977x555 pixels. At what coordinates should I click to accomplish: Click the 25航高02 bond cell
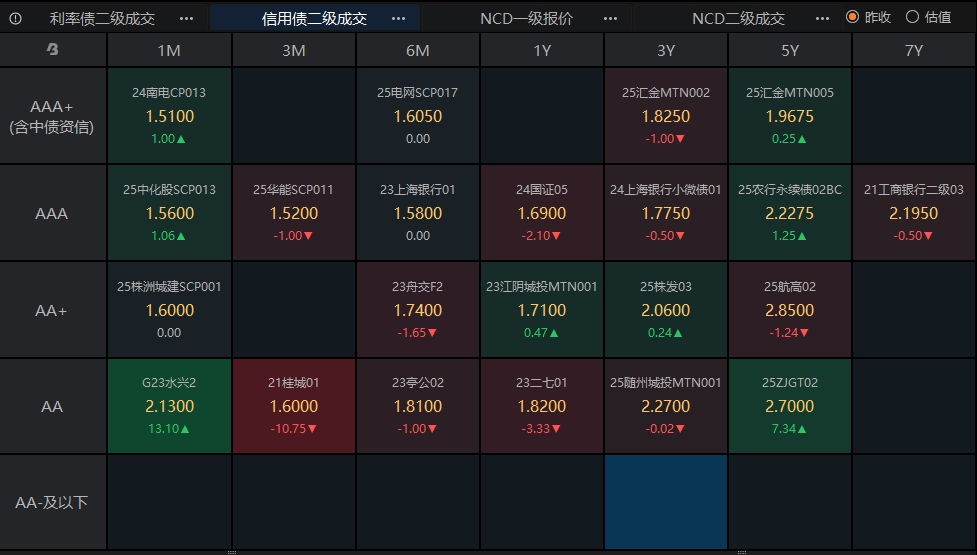click(x=790, y=310)
